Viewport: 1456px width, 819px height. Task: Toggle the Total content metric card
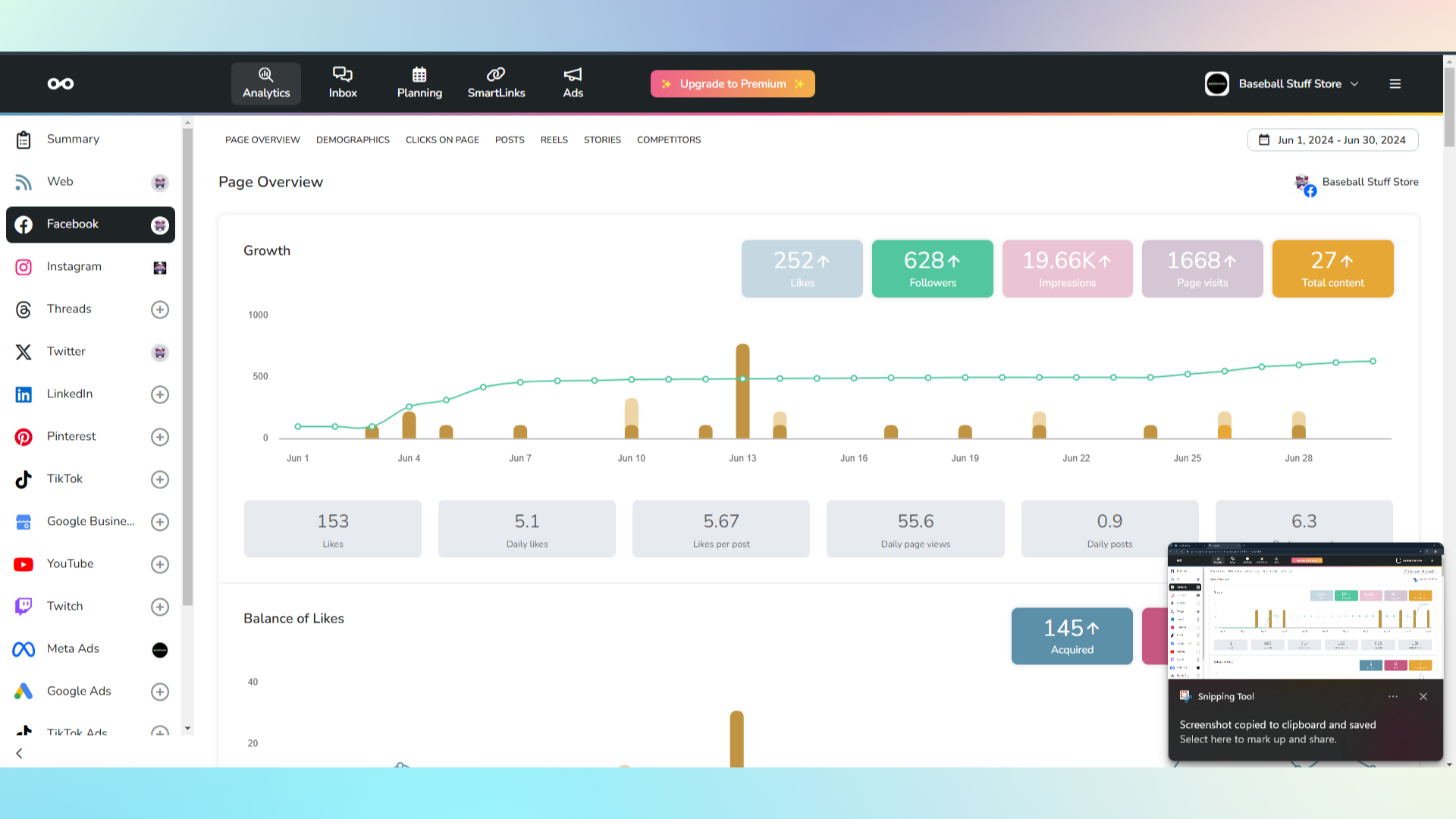[1333, 268]
